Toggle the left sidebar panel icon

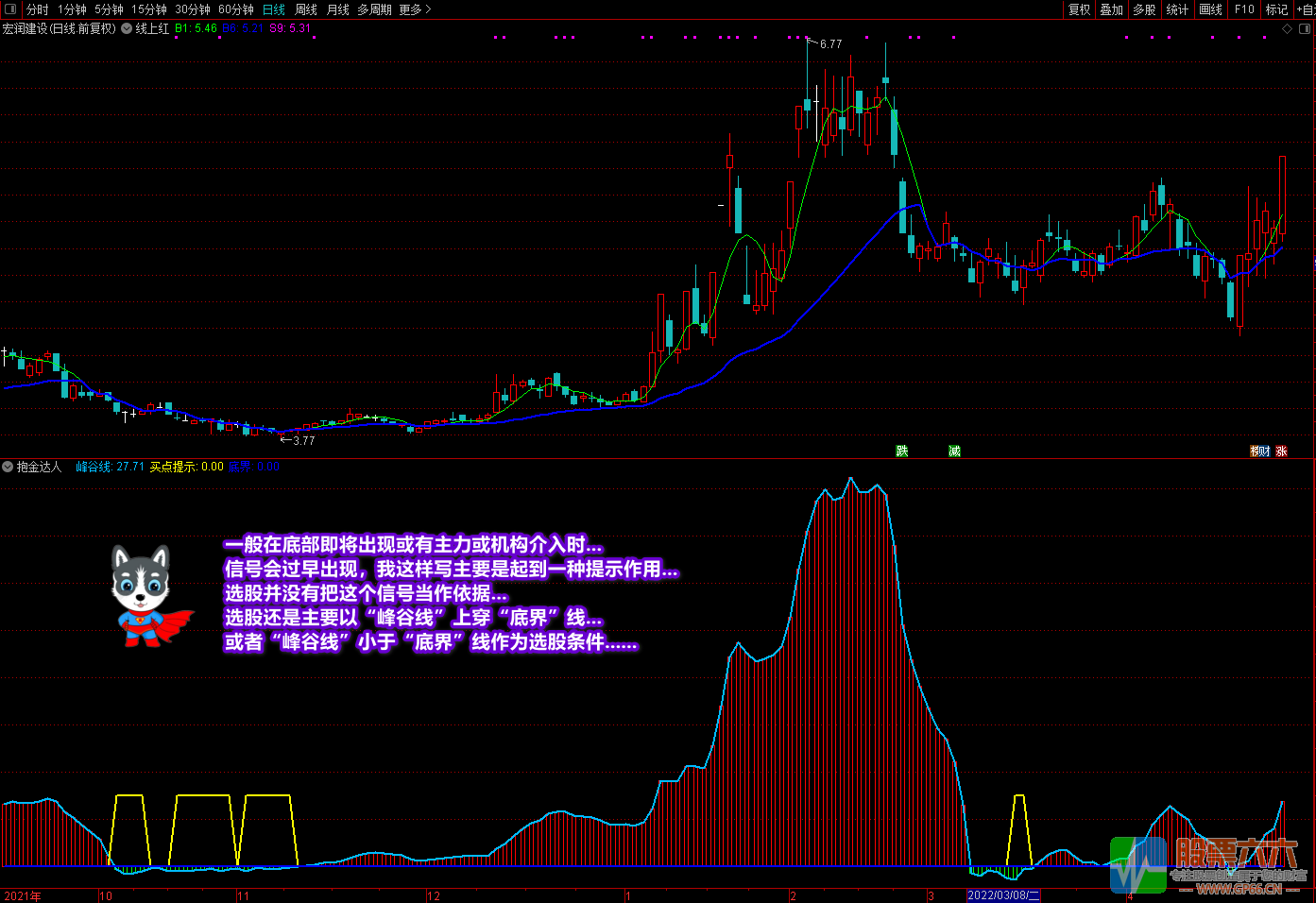(x=11, y=9)
